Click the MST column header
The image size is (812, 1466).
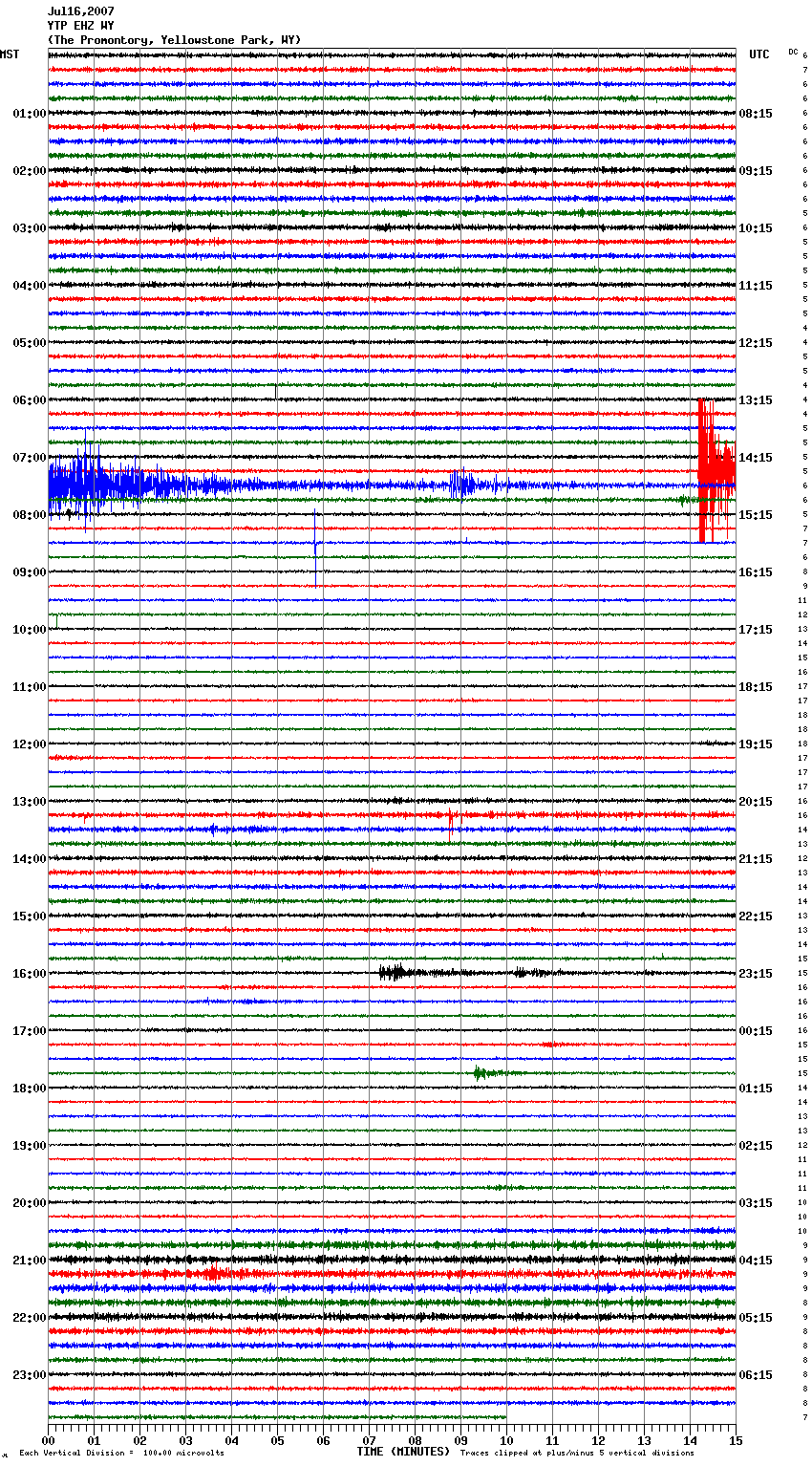point(10,54)
